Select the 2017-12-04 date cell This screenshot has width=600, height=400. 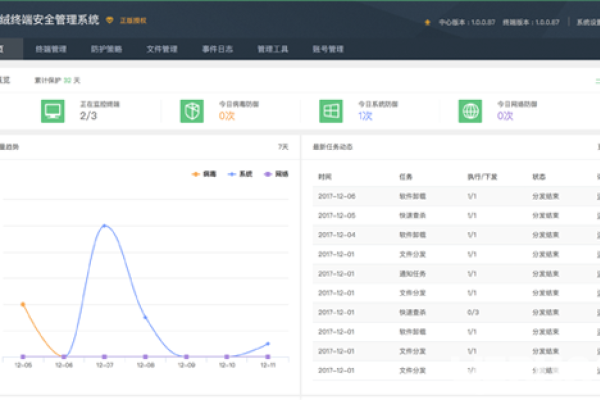point(337,235)
